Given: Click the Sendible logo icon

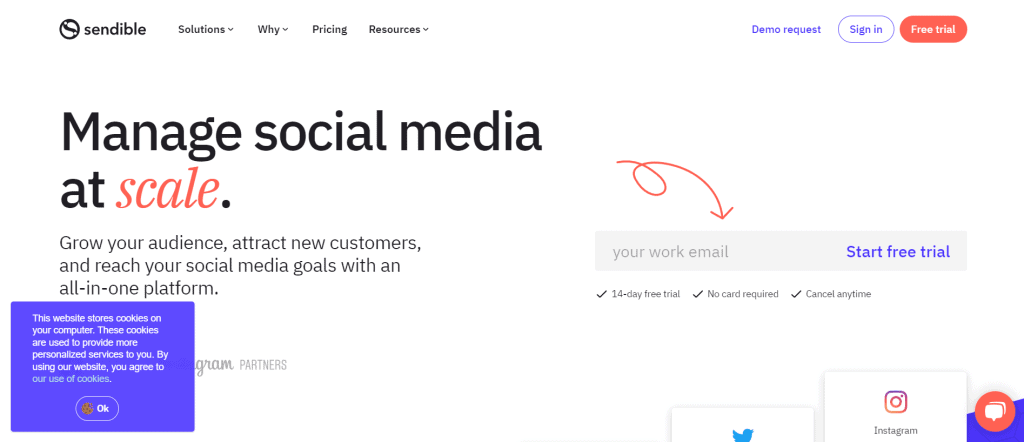Looking at the screenshot, I should click(69, 29).
